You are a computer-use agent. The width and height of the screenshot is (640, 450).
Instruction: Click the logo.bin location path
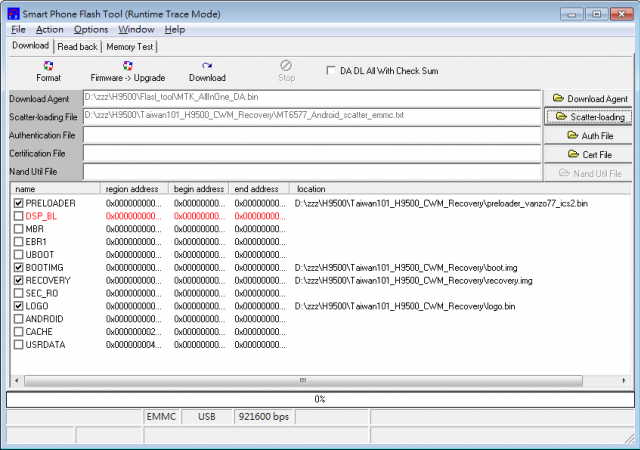[405, 306]
